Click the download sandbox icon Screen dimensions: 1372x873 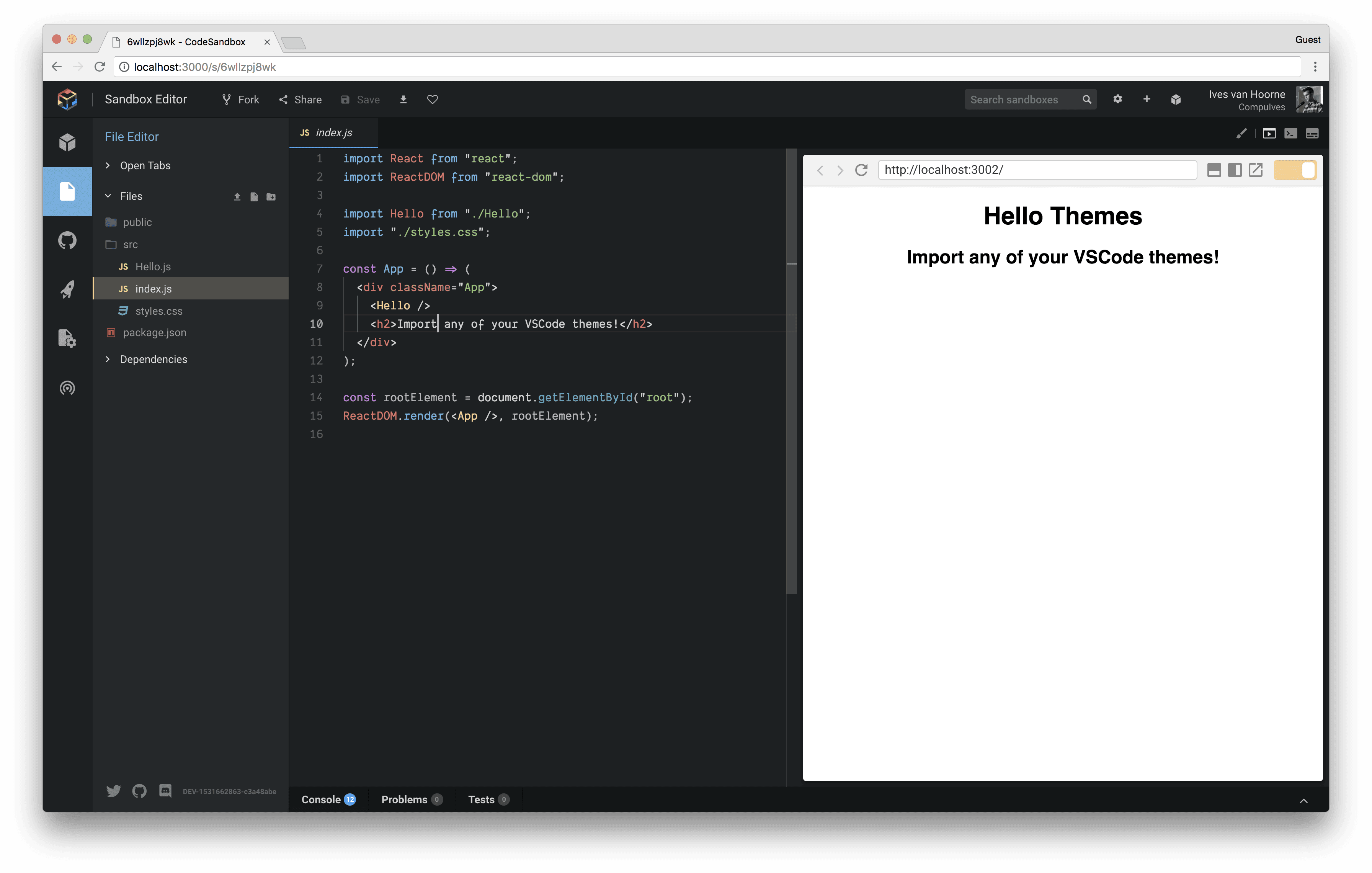point(403,100)
